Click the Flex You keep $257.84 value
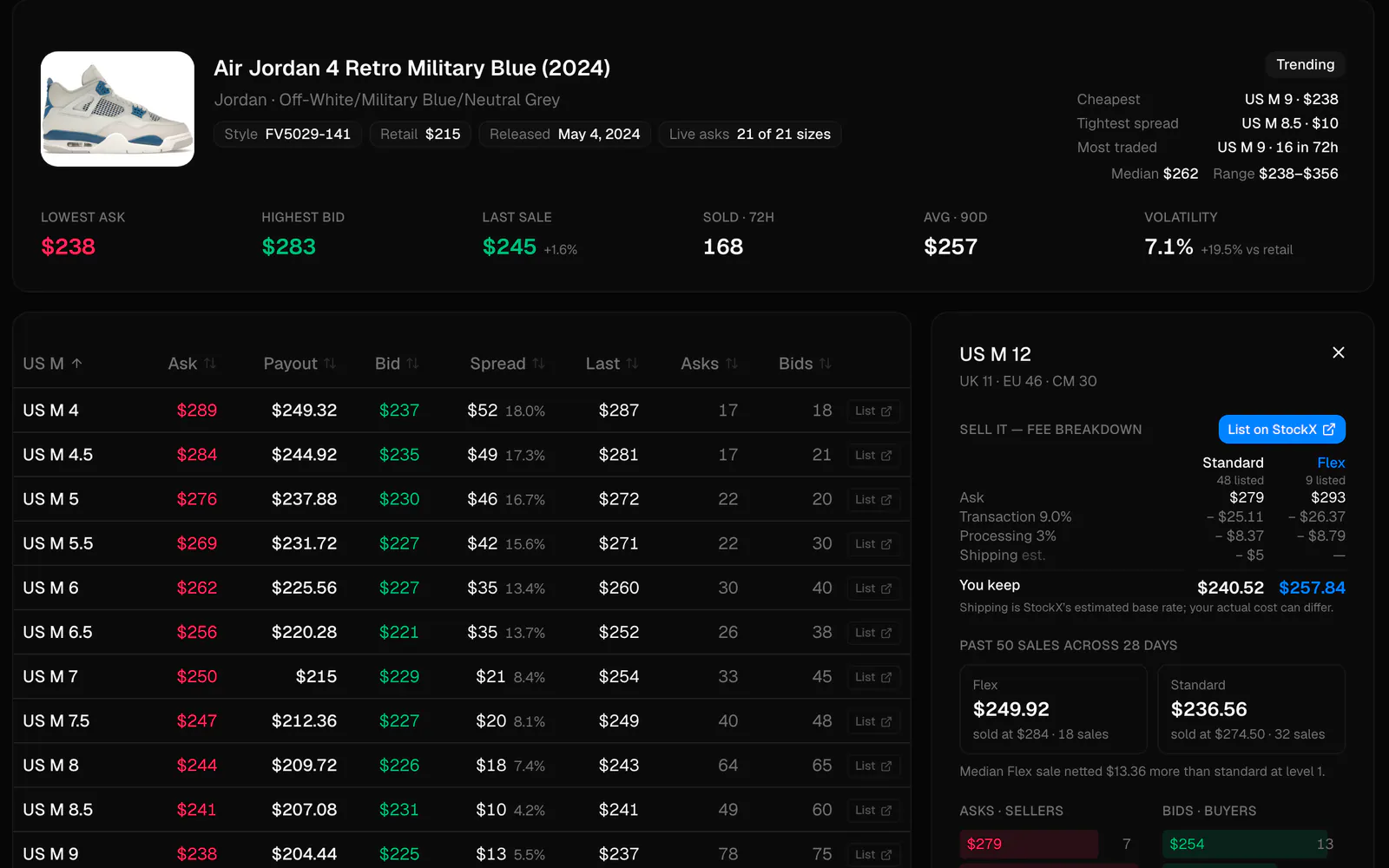Viewport: 1389px width, 868px height. coord(1312,588)
